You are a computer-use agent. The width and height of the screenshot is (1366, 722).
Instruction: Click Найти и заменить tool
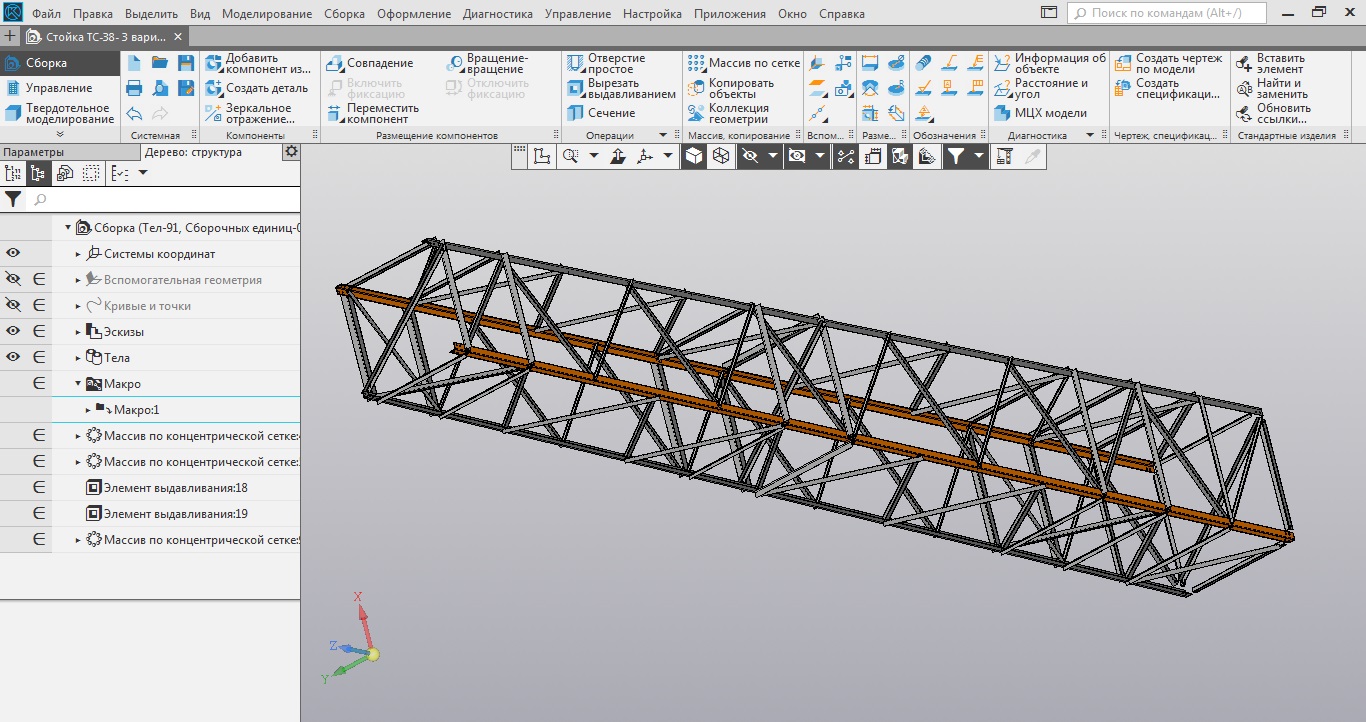click(1272, 88)
